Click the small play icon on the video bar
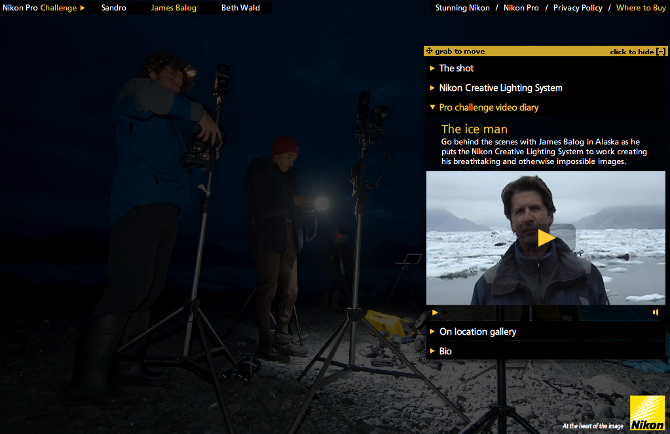 (x=435, y=312)
